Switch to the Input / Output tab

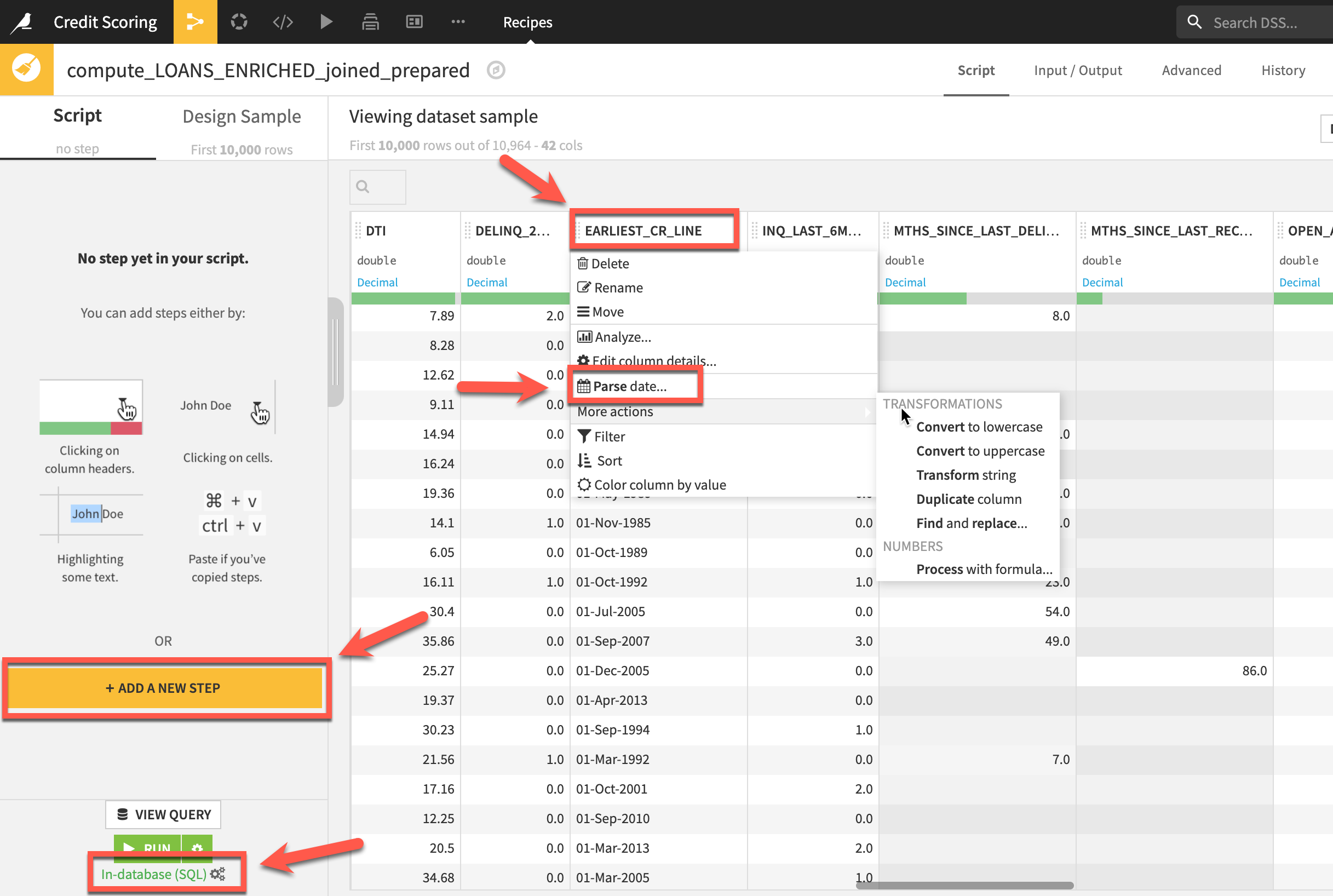click(x=1078, y=70)
